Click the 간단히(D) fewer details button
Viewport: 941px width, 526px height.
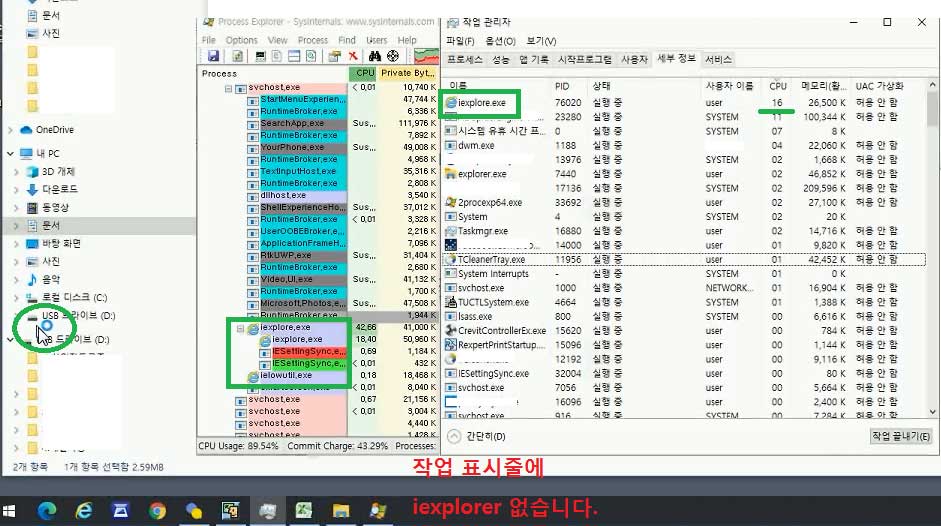click(x=478, y=436)
